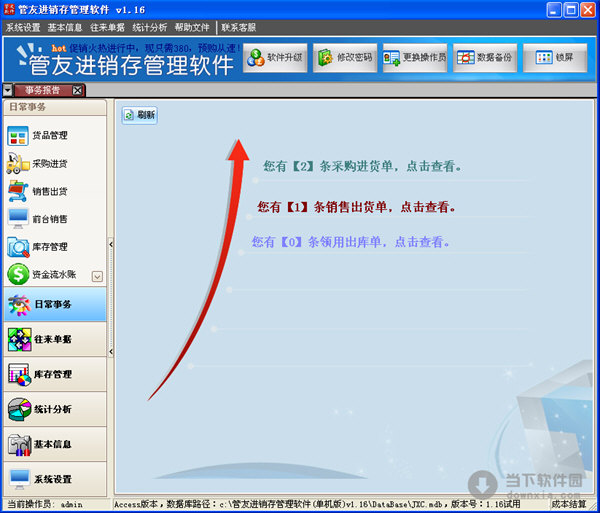Open the 基本信息 menu in menu bar
This screenshot has width=600, height=513.
pyautogui.click(x=65, y=28)
